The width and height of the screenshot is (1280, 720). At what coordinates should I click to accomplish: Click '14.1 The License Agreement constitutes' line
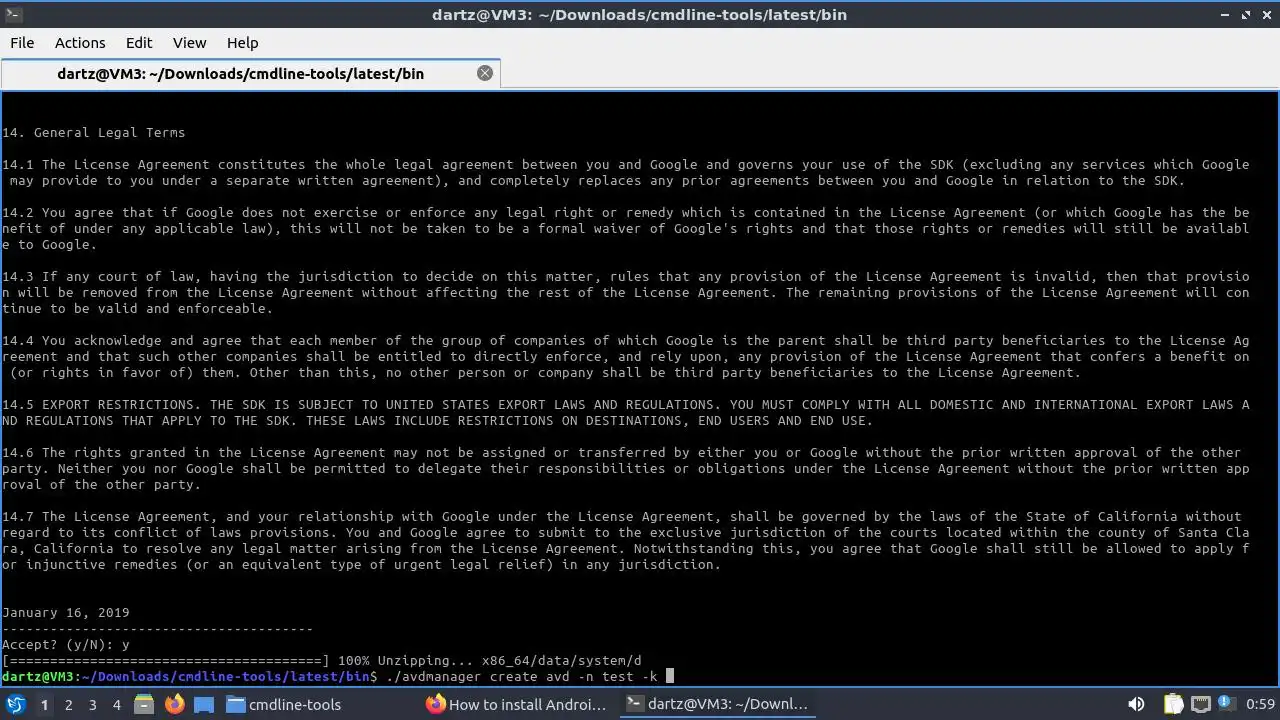(625, 165)
